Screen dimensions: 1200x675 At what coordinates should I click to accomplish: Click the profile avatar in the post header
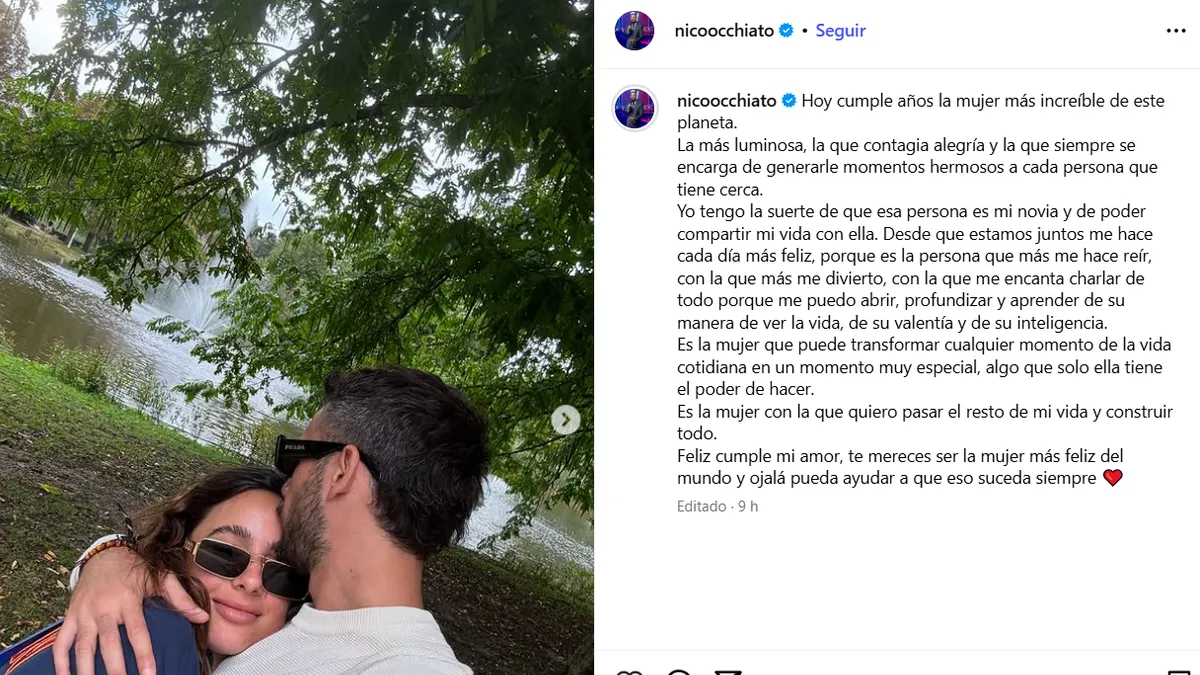coord(634,31)
